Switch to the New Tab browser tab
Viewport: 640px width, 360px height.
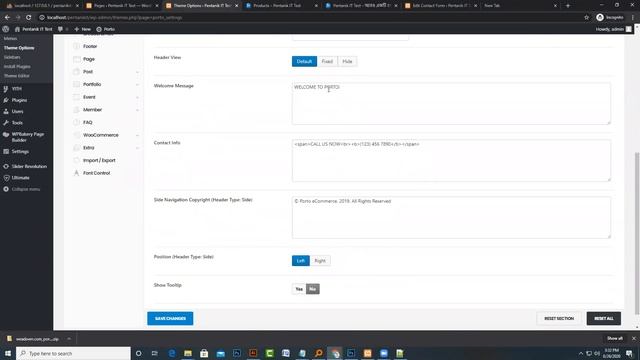pyautogui.click(x=520, y=6)
